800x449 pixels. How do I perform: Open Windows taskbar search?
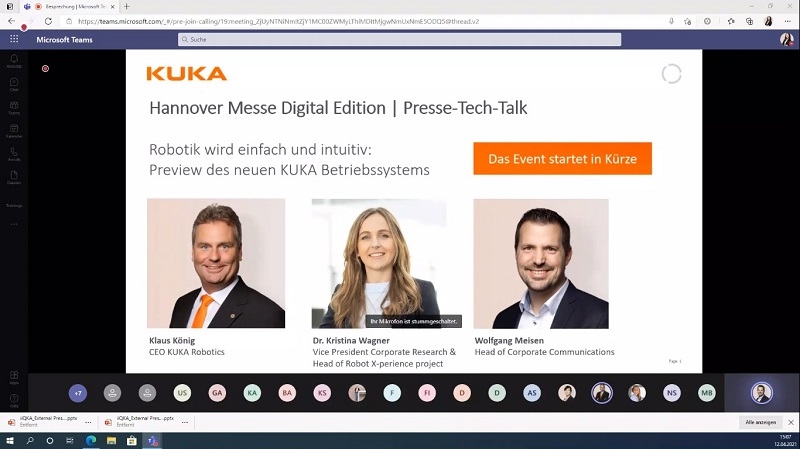pyautogui.click(x=30, y=440)
